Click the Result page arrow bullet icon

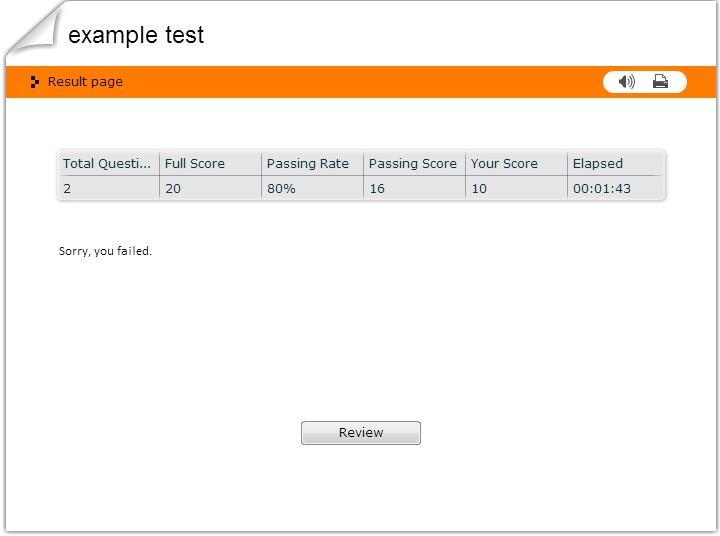click(35, 82)
